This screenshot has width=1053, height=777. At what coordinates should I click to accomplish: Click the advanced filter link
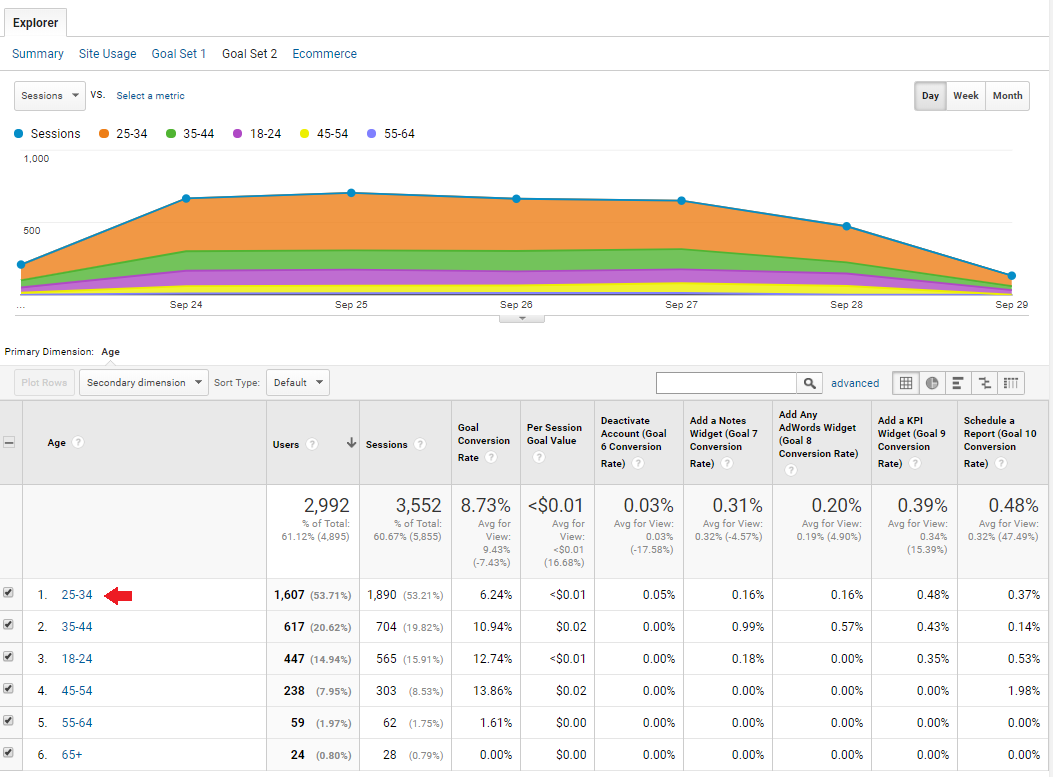(855, 383)
